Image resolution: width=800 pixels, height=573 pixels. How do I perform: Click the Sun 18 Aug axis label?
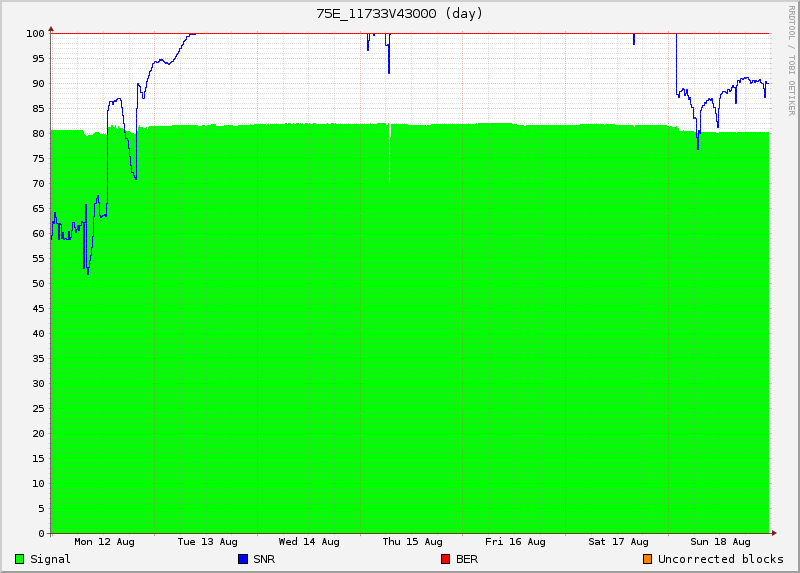click(720, 542)
